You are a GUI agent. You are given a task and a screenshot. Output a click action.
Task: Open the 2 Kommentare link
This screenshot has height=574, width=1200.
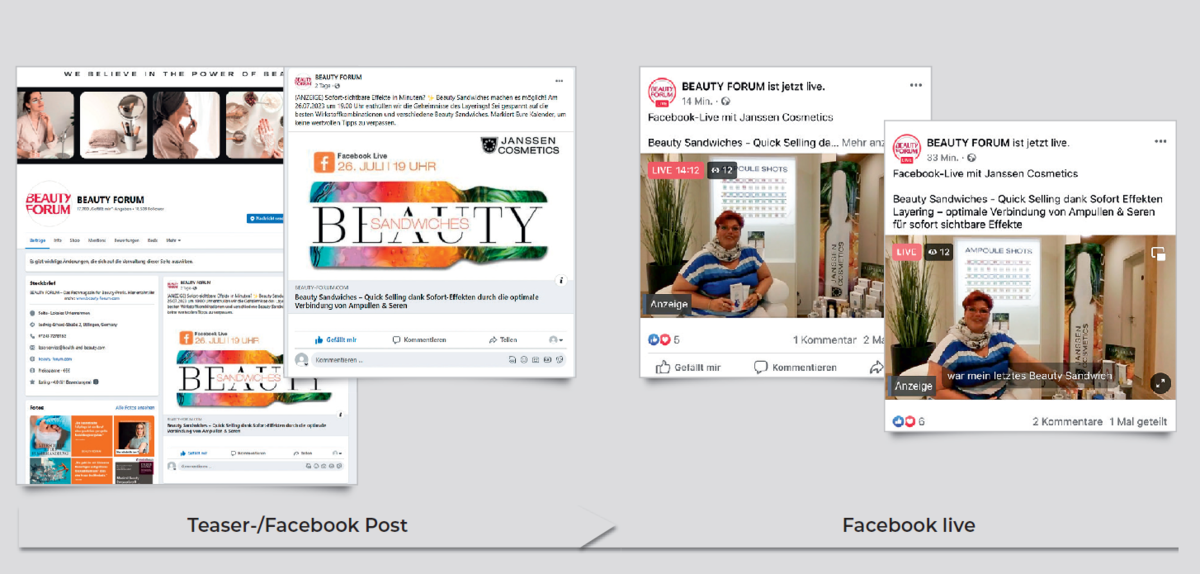(1067, 422)
